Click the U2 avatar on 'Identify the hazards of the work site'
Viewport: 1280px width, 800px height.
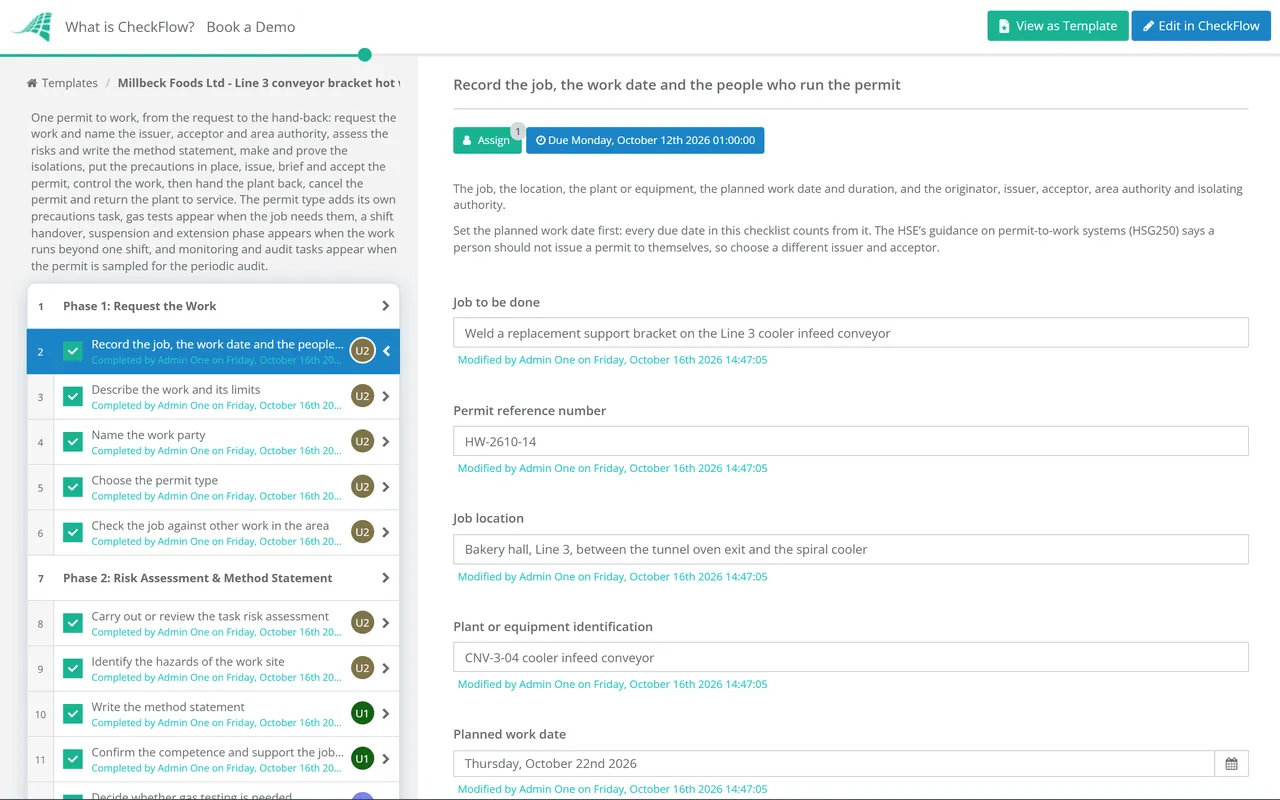tap(362, 668)
